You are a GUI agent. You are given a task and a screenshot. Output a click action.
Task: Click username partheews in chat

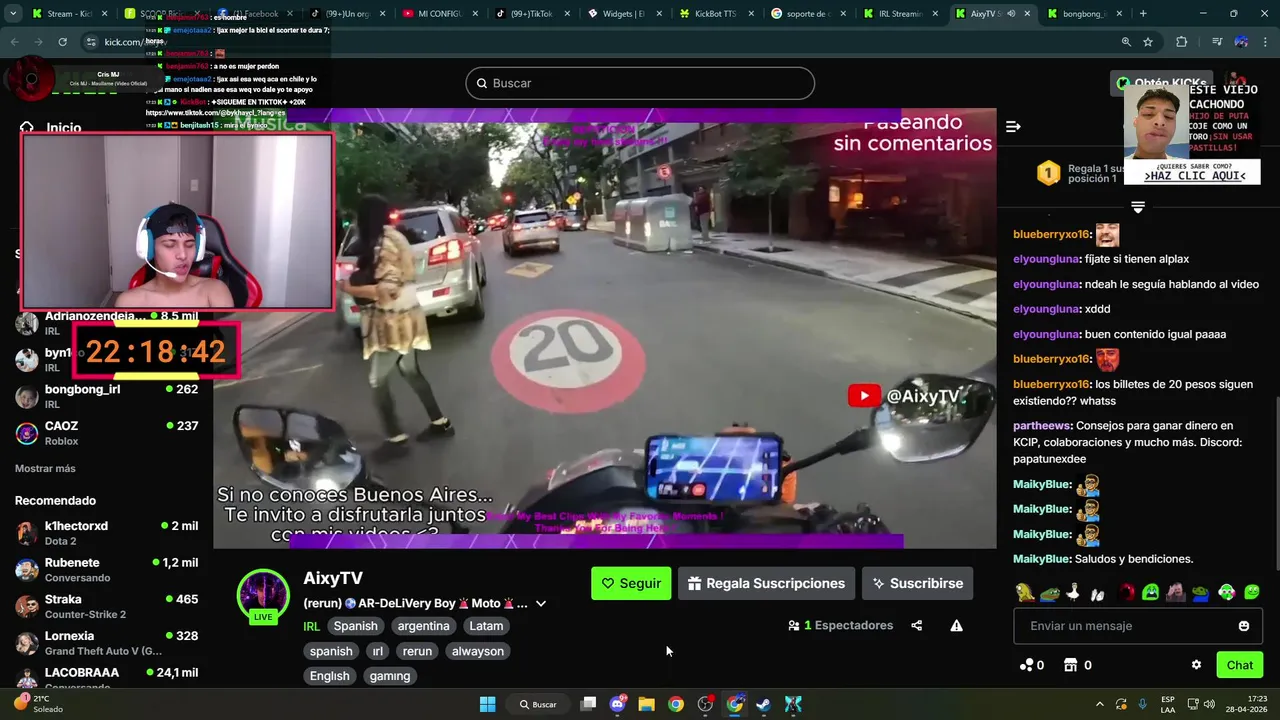click(x=1042, y=425)
